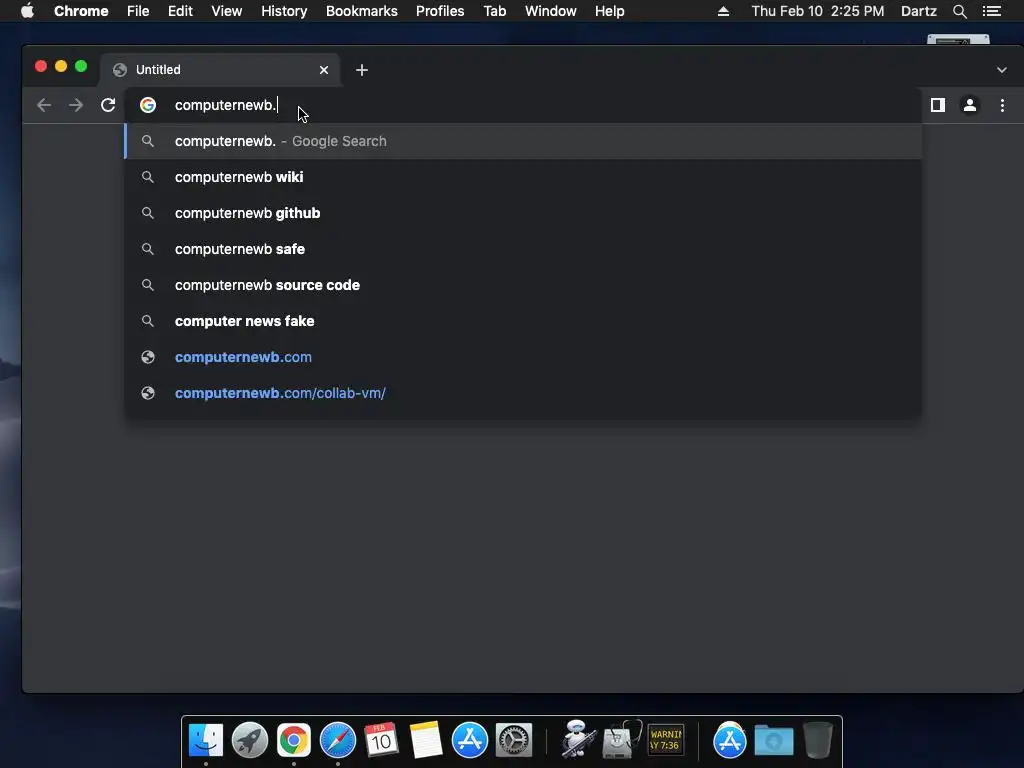Screen dimensions: 1024x768
Task: Click the date and time in menu bar
Action: click(818, 11)
